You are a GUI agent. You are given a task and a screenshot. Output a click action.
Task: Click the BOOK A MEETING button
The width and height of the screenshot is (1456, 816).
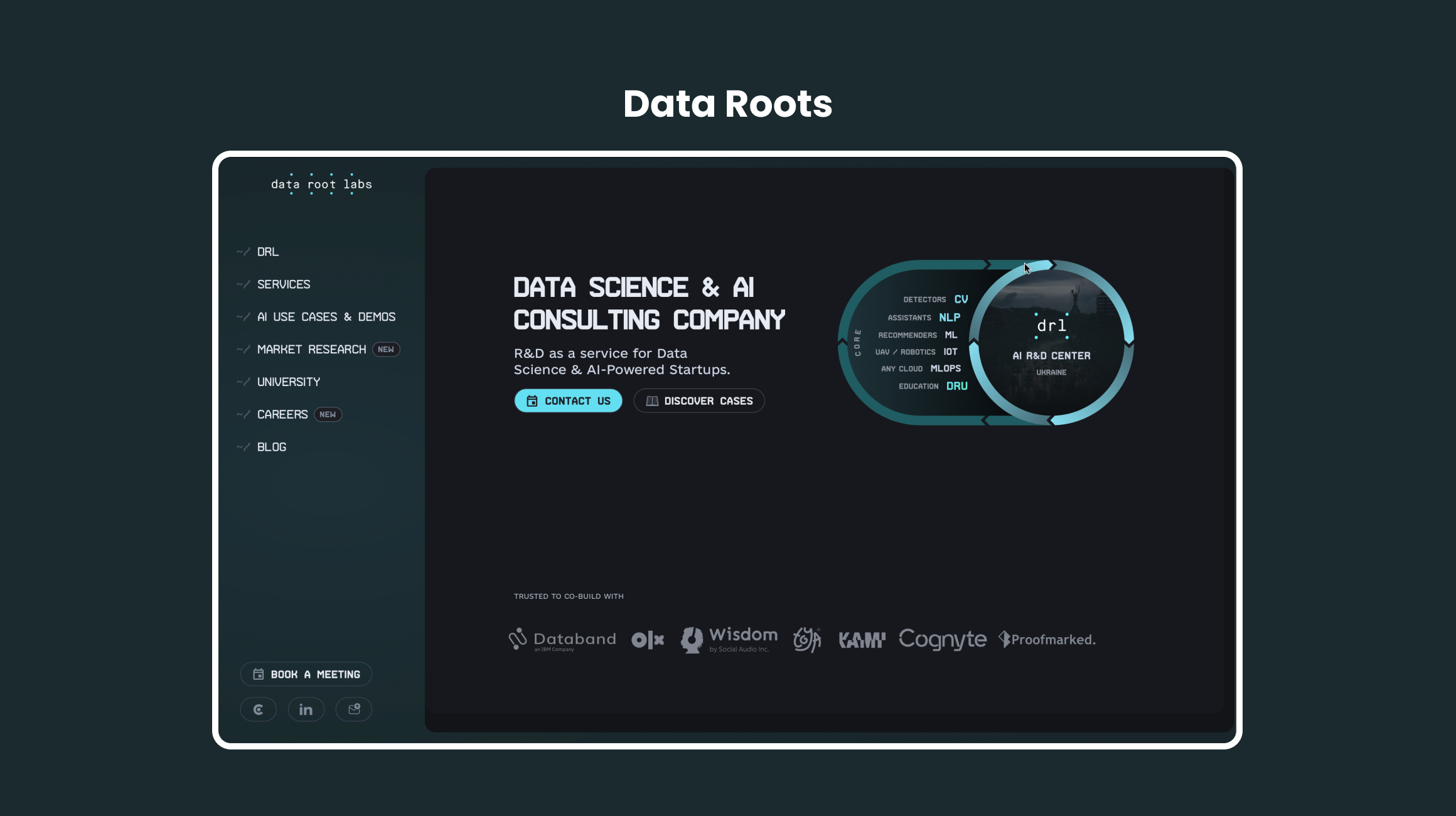(306, 674)
